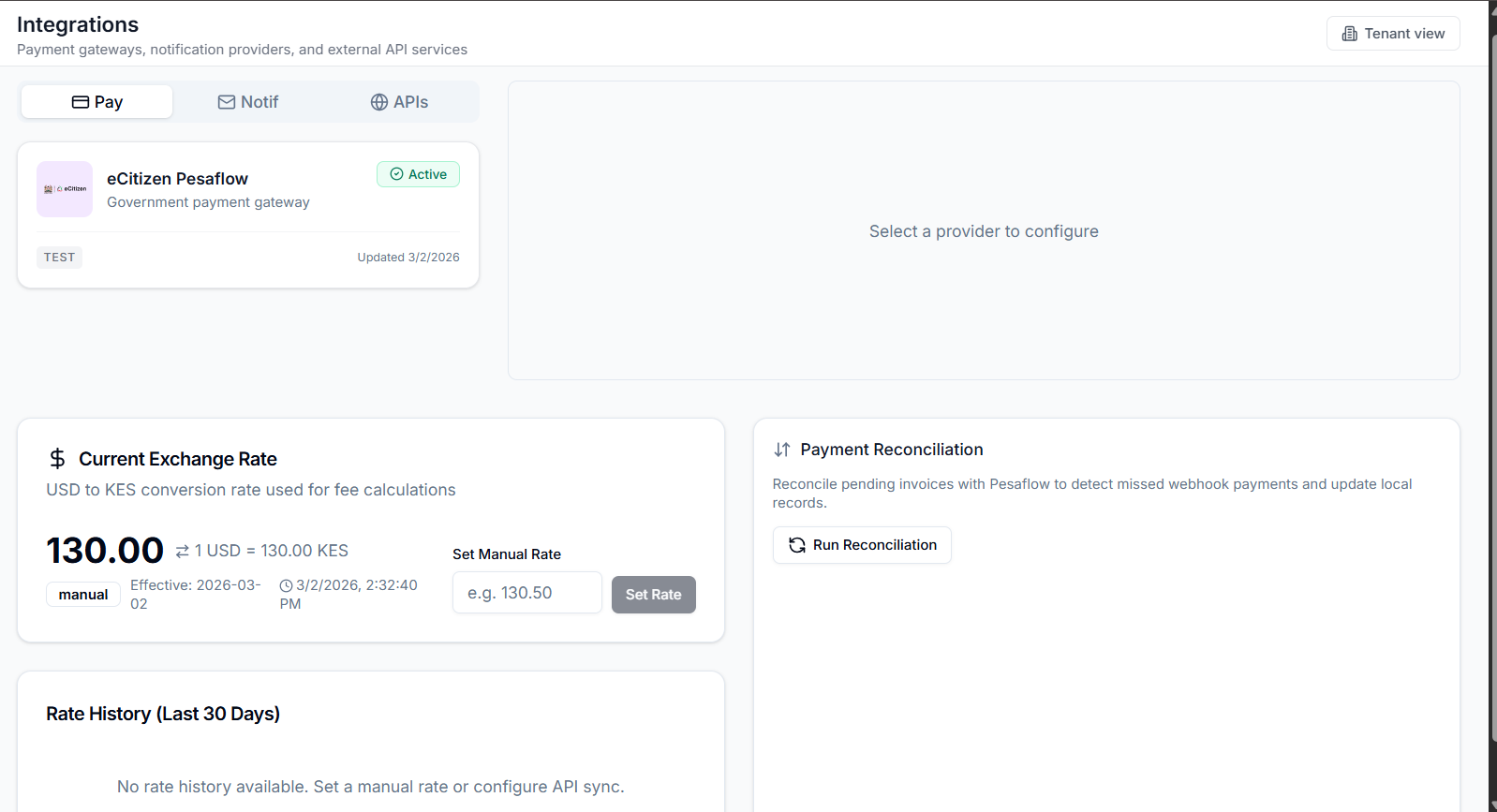Click the eCitizen logo thumbnail

[x=65, y=189]
